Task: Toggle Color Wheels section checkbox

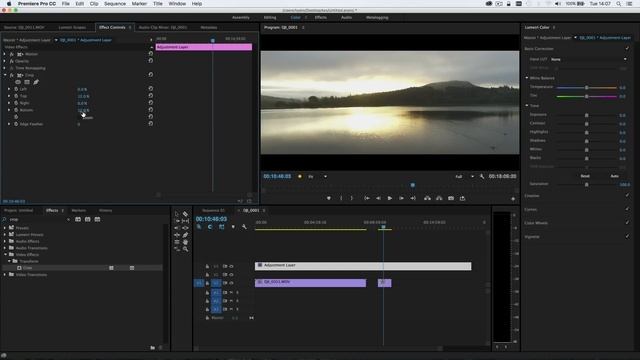Action: coord(627,222)
